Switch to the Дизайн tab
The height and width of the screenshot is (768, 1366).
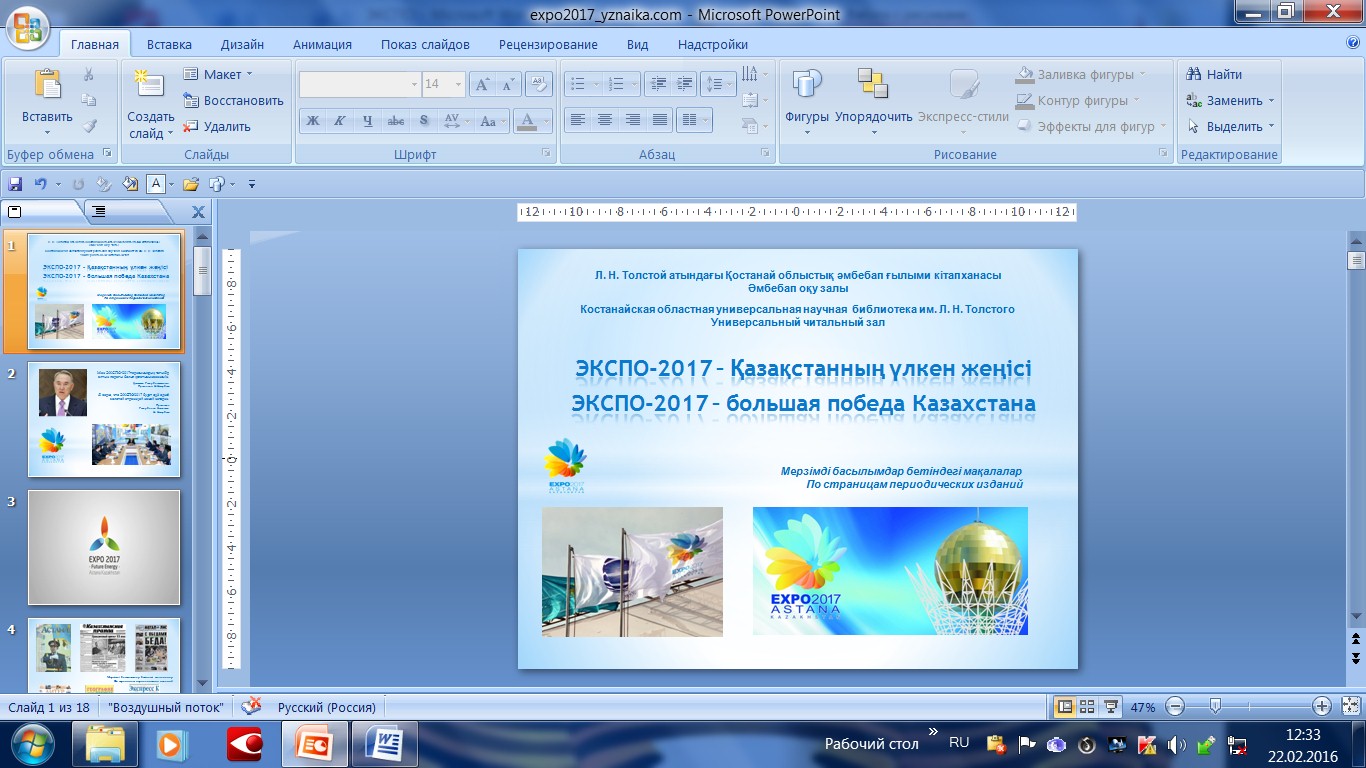[242, 44]
